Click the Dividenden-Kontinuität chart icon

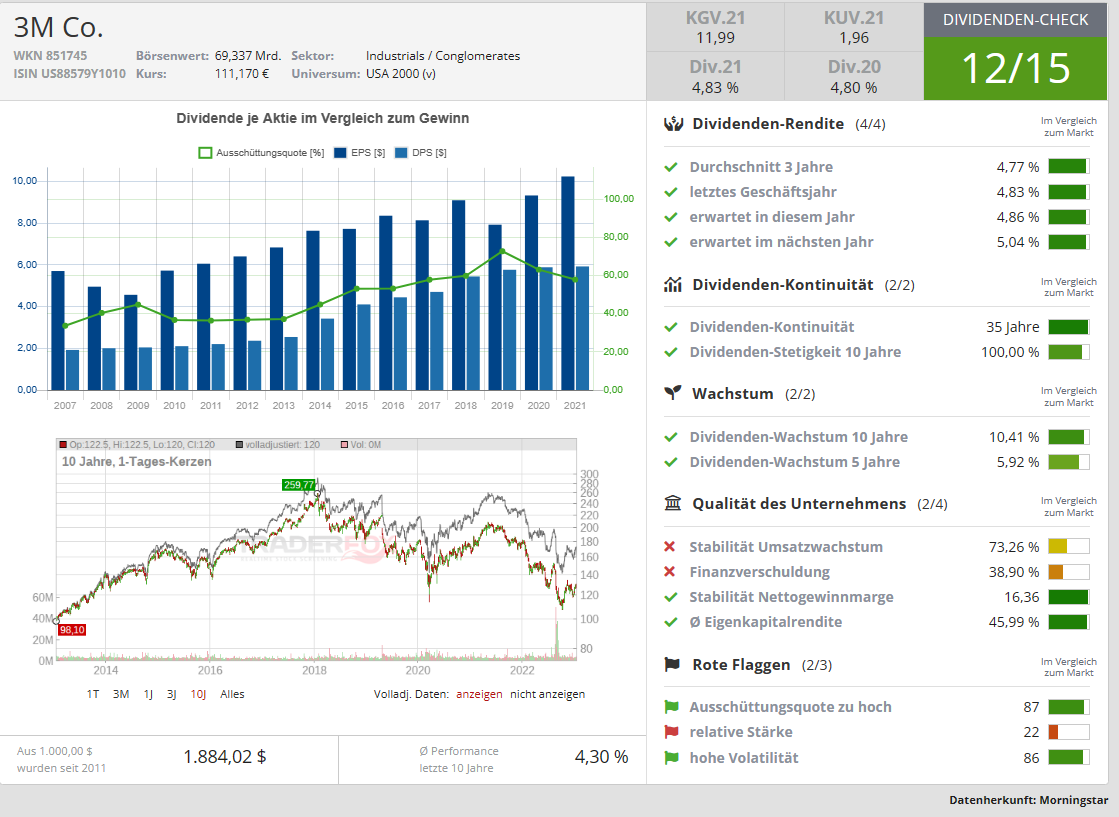(673, 285)
